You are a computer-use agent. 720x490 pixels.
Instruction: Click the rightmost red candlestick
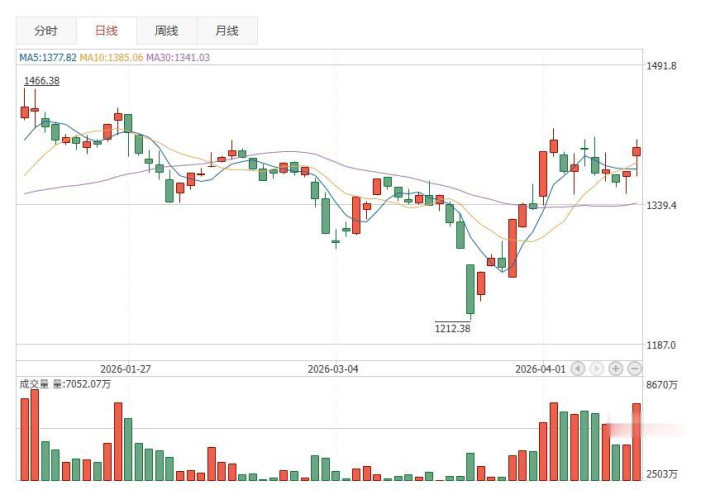coord(636,152)
